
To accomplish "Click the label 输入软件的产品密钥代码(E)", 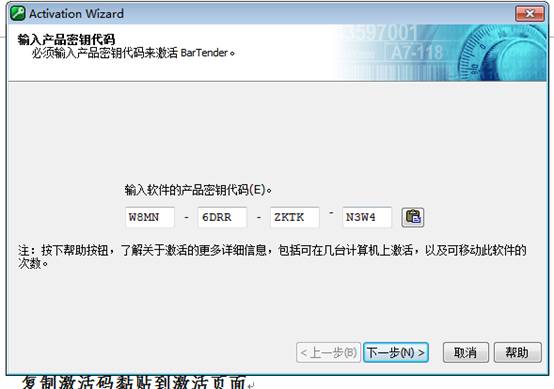I will coord(198,190).
